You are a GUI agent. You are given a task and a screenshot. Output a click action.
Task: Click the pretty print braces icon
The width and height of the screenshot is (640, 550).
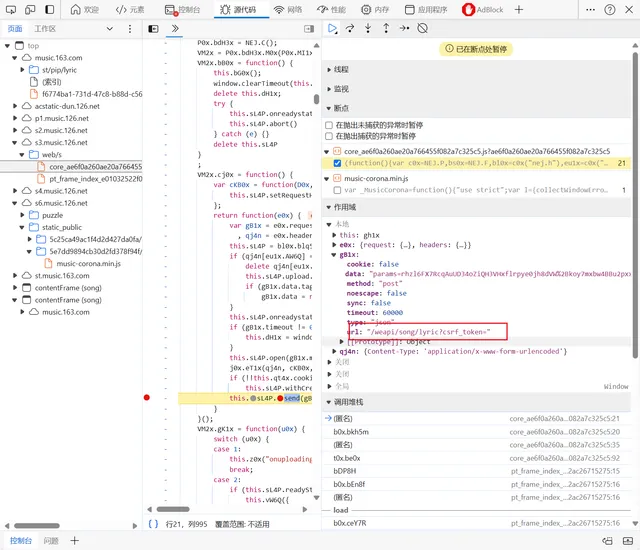point(153,524)
